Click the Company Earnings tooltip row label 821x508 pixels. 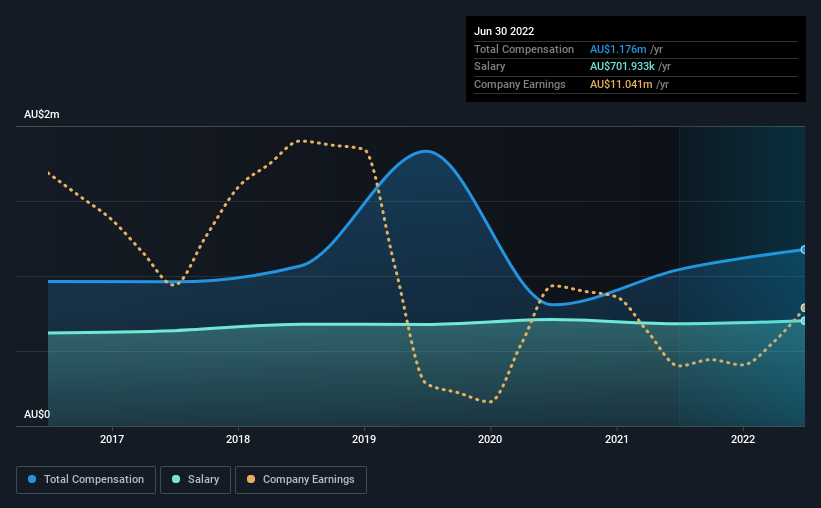tap(520, 84)
